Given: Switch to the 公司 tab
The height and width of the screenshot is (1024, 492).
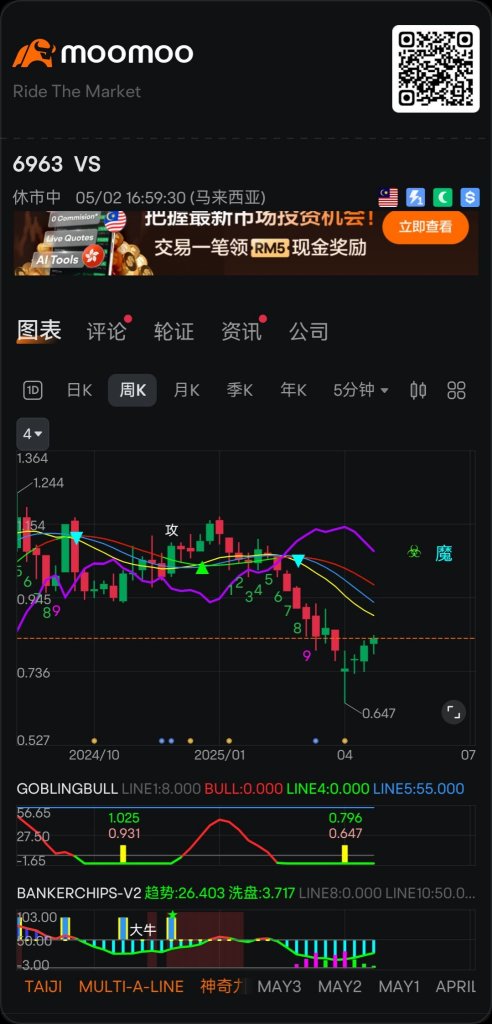Looking at the screenshot, I should [308, 332].
